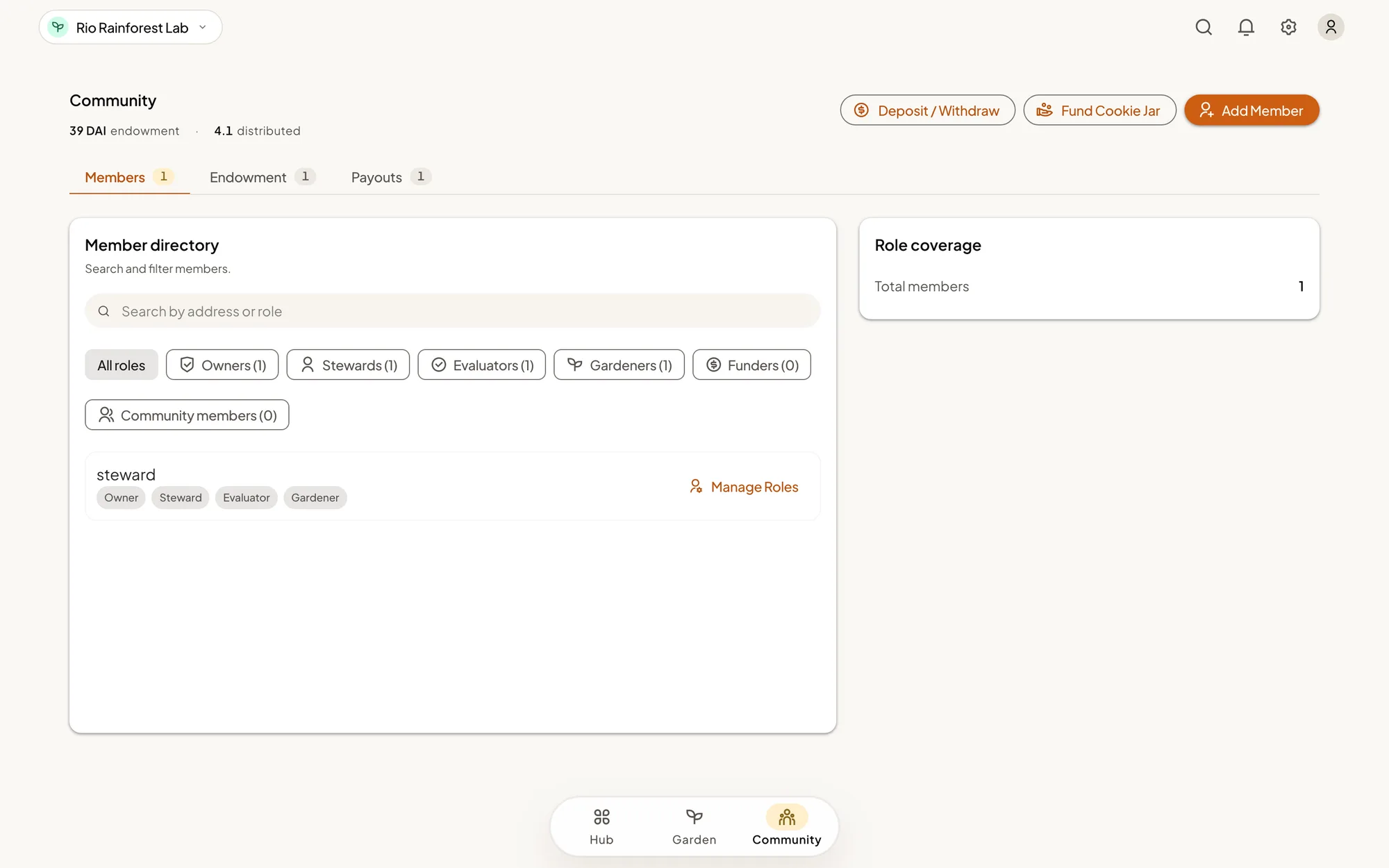Click the magnifier icon in member search
This screenshot has width=1389, height=868.
103,311
